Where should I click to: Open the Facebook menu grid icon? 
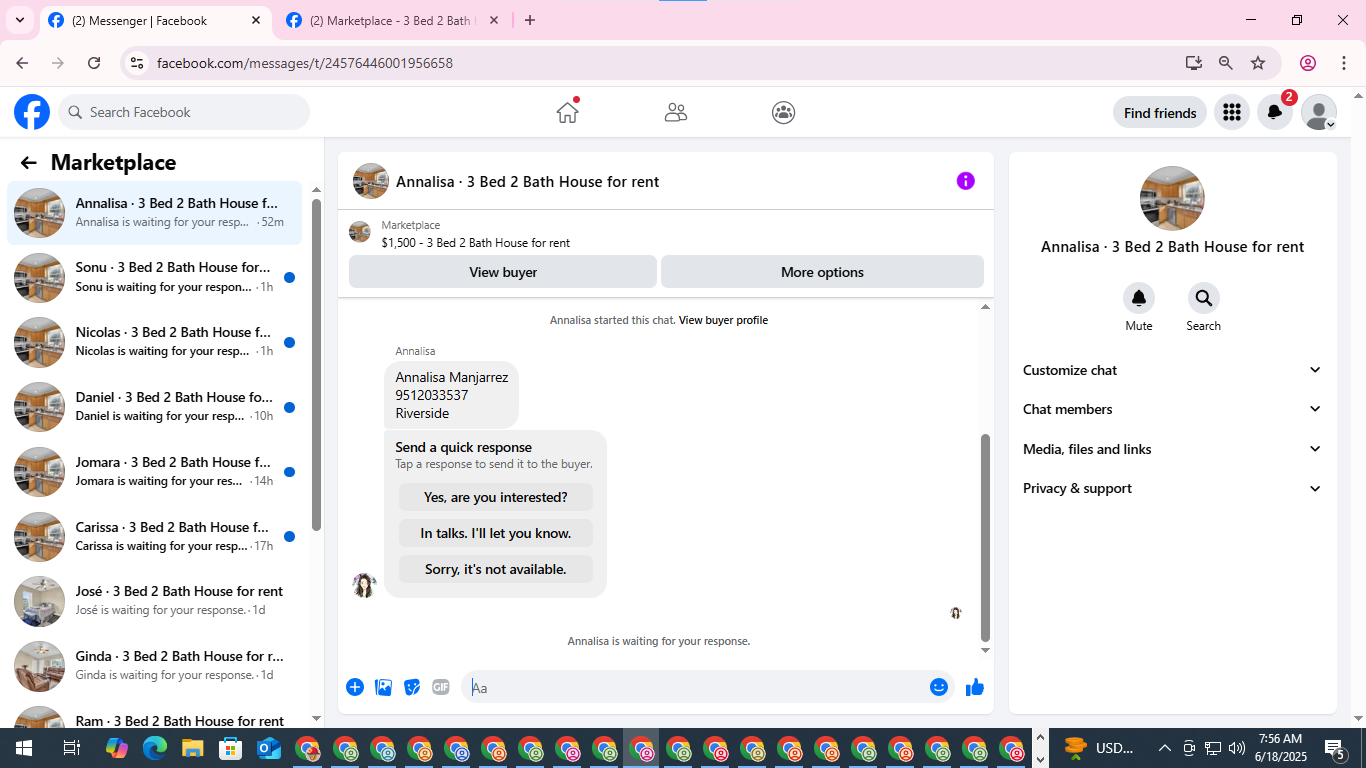point(1232,112)
